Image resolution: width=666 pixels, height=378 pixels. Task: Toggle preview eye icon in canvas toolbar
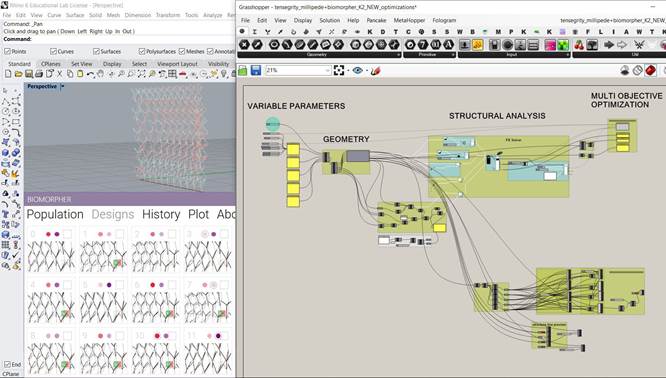(358, 71)
